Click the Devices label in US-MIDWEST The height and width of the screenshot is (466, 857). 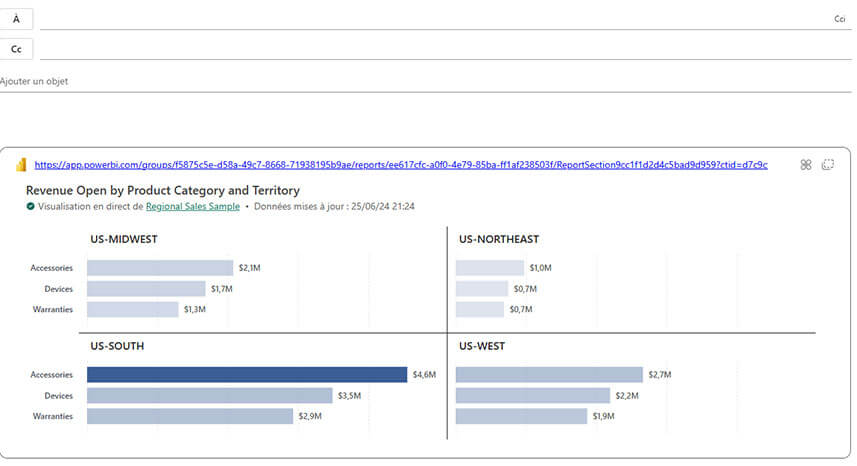tap(58, 288)
